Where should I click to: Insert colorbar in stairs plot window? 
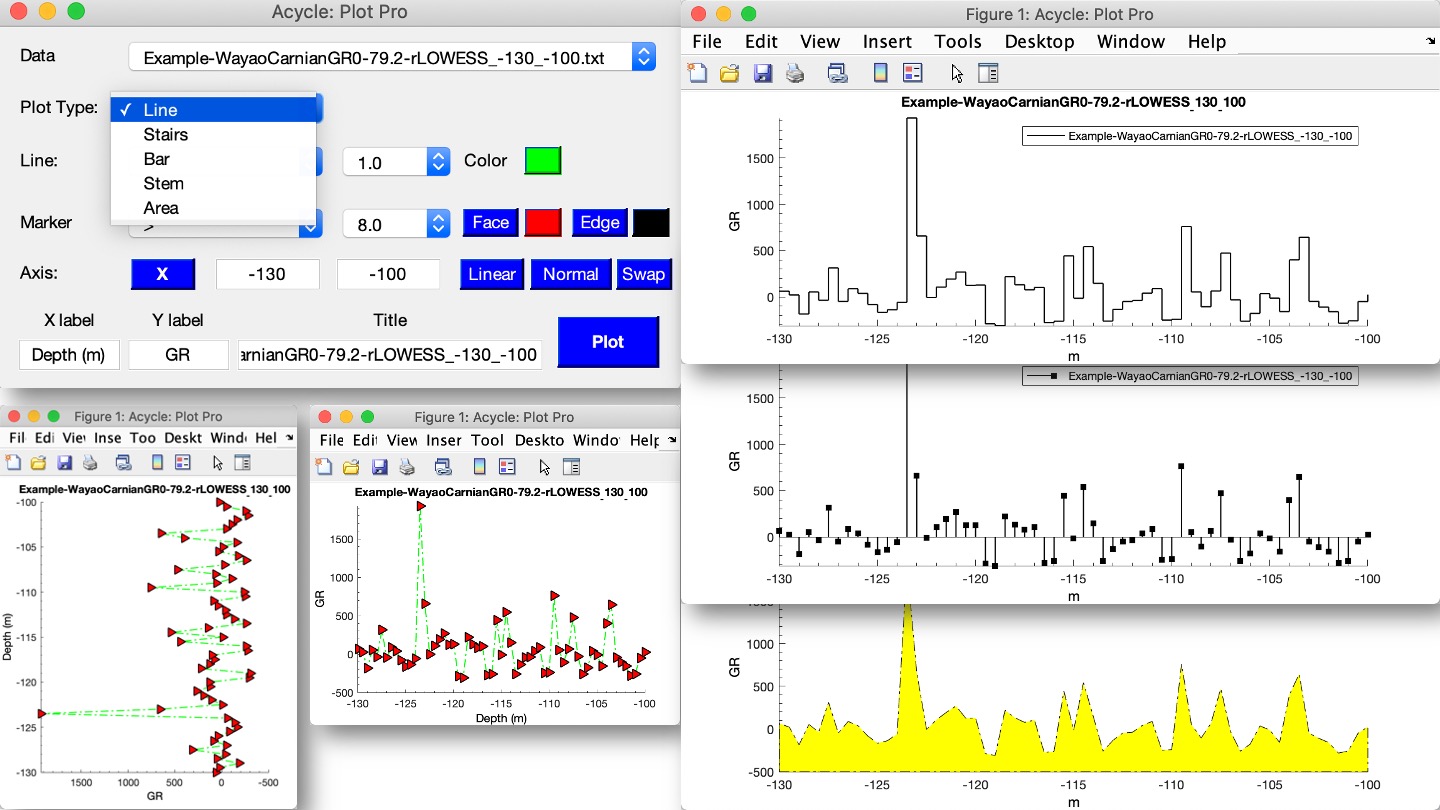click(880, 73)
